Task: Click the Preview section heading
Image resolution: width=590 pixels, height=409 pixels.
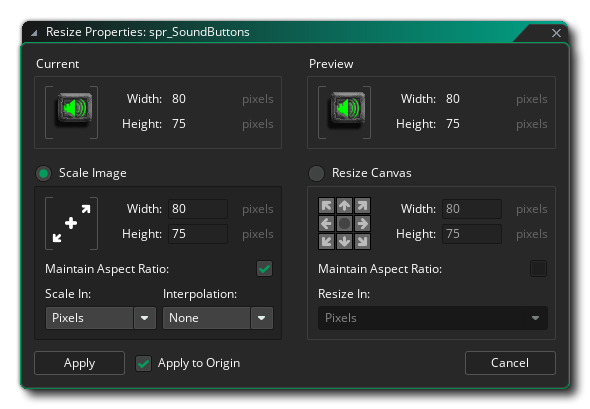Action: [331, 64]
